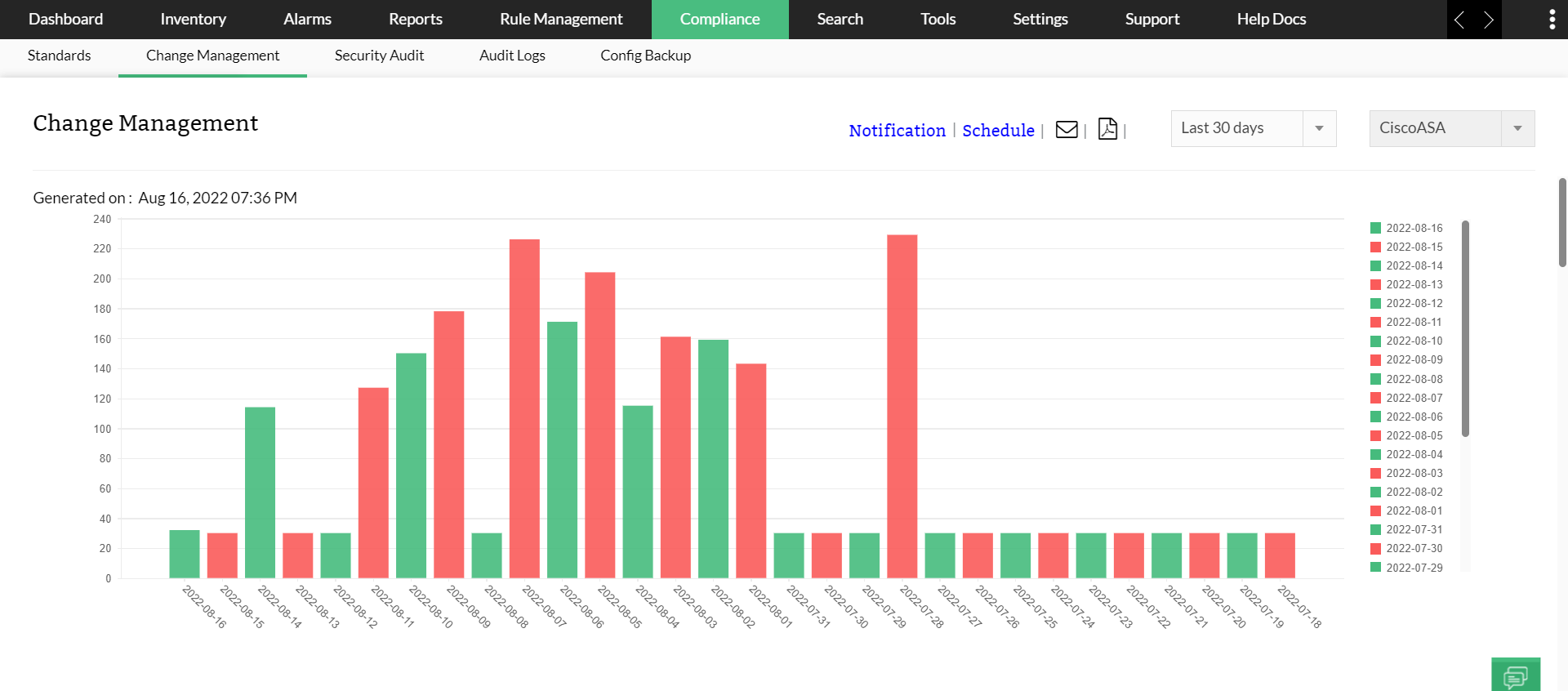Click the red 2022-08-15 legend color swatch
This screenshot has height=691, width=1568.
click(x=1375, y=247)
